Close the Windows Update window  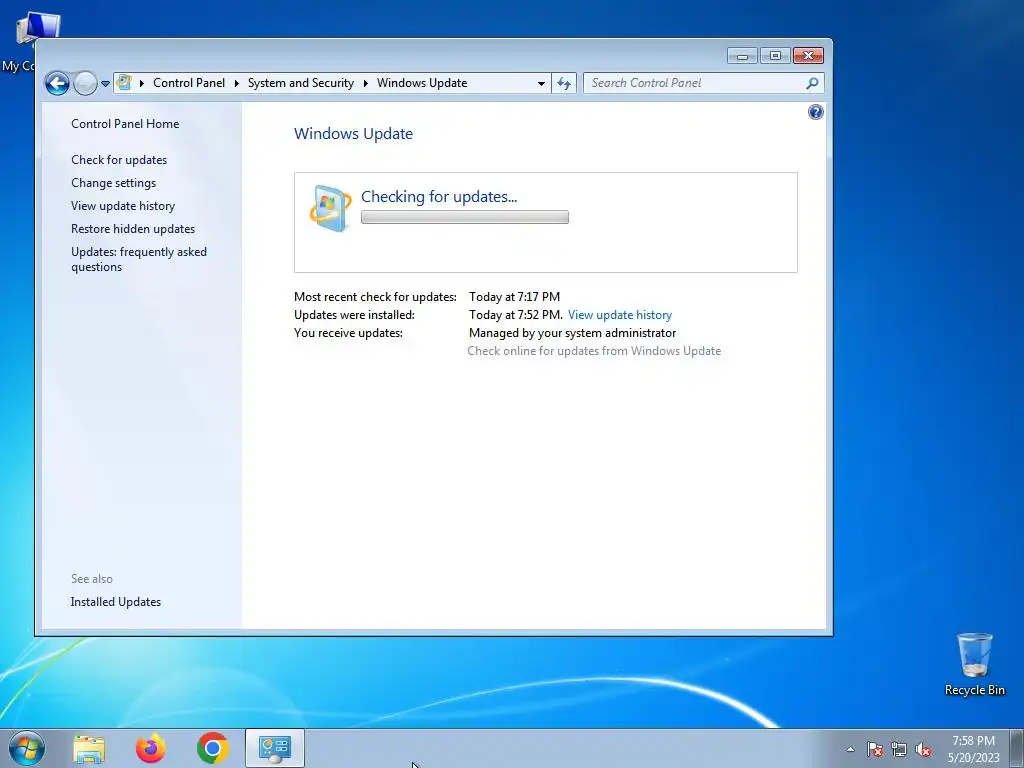[808, 56]
